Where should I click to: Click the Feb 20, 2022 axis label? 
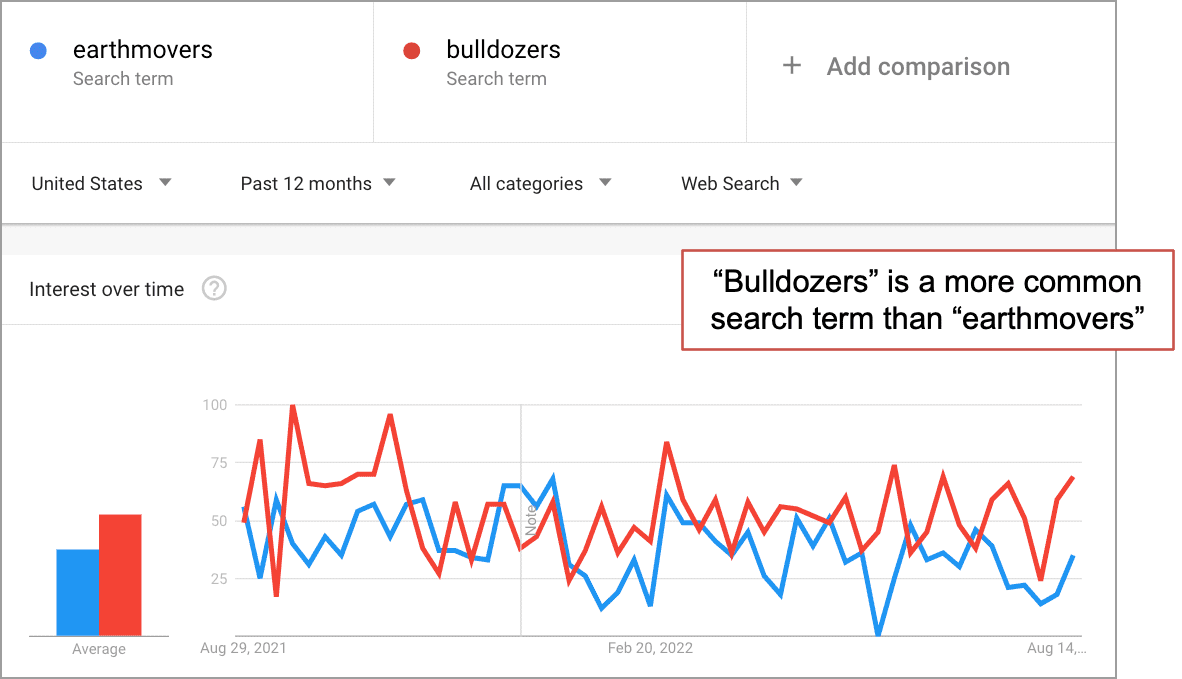point(650,648)
